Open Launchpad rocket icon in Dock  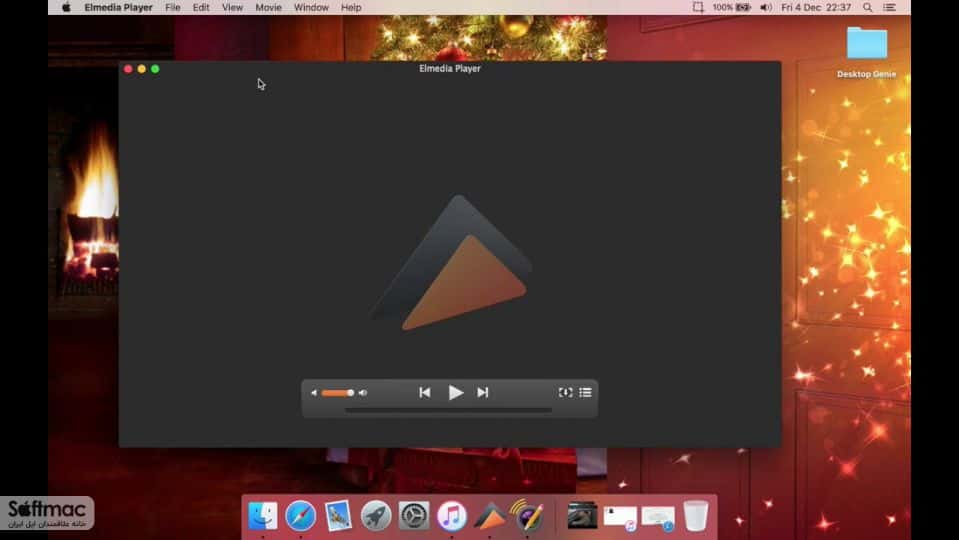click(x=376, y=516)
